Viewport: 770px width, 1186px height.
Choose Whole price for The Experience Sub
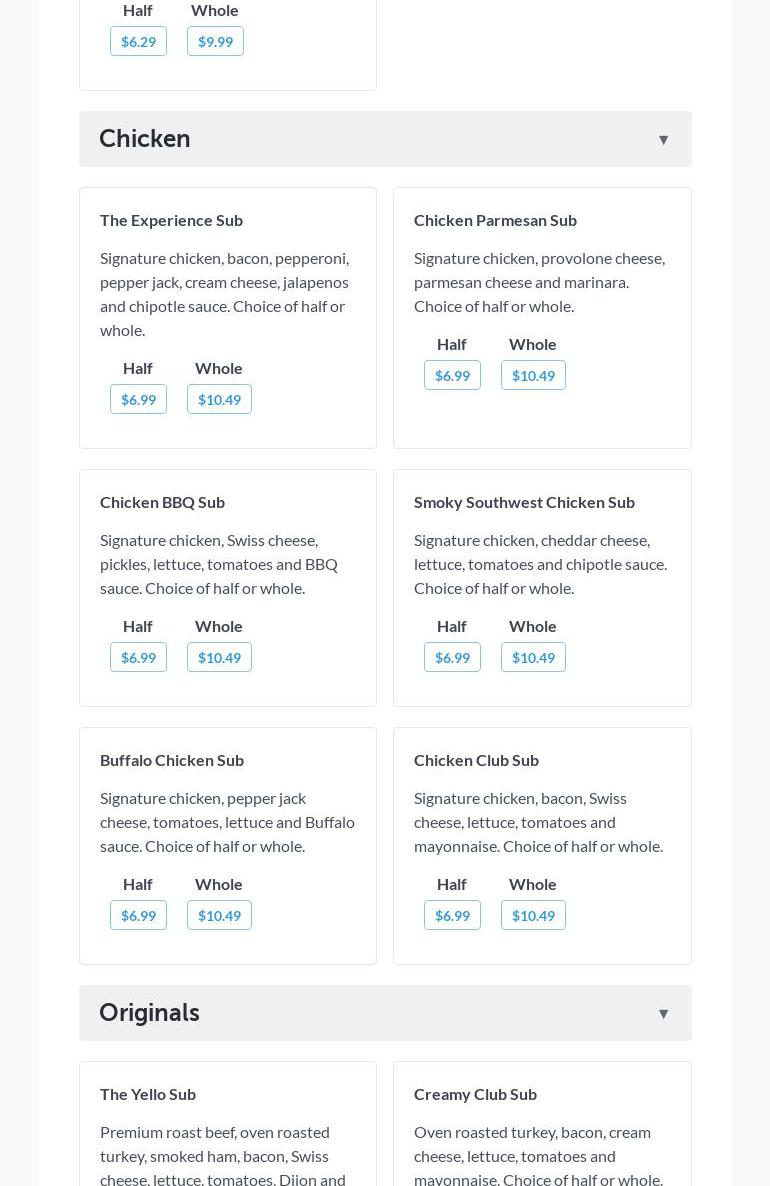[219, 399]
